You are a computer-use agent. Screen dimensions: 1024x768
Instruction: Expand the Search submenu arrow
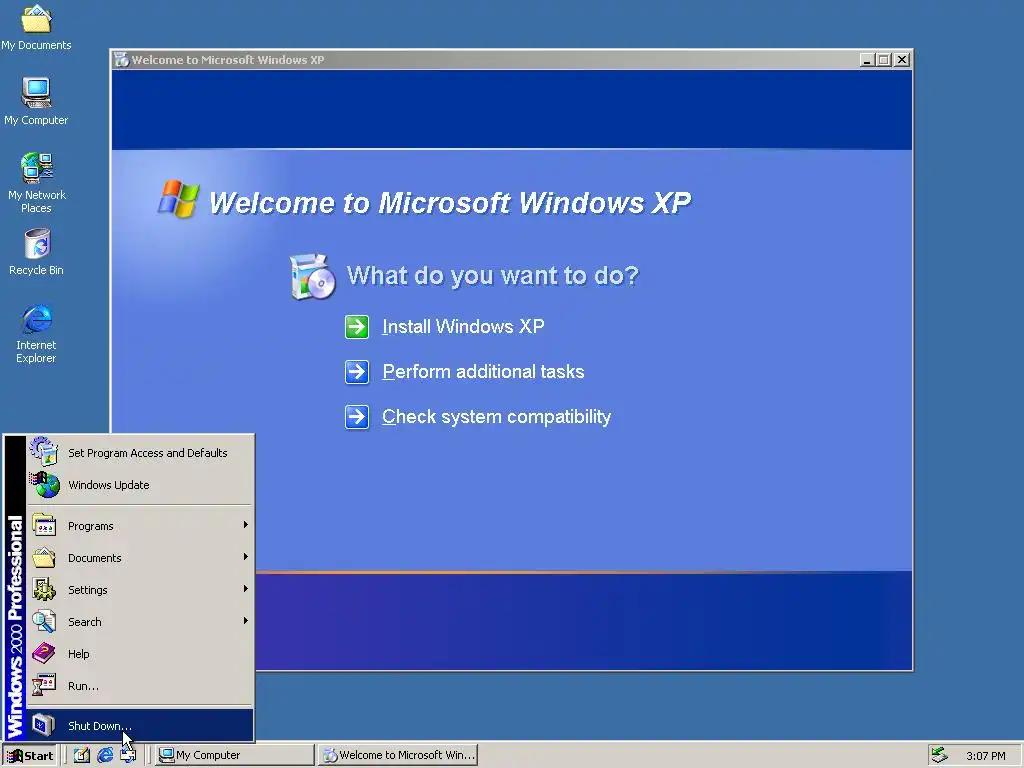click(x=246, y=621)
